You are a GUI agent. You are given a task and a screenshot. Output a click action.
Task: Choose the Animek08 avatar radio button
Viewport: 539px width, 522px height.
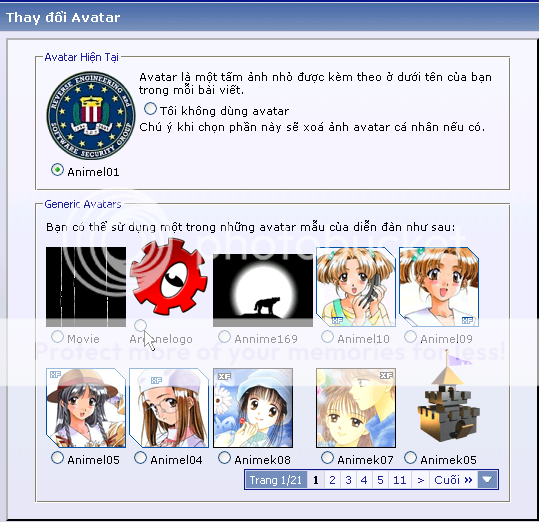224,458
